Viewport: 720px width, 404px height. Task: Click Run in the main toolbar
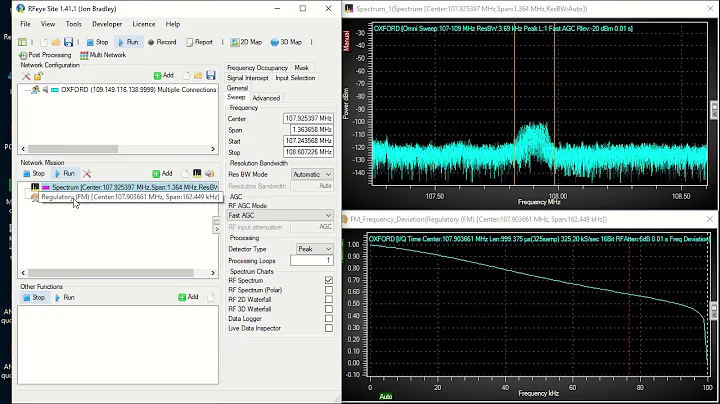click(128, 42)
